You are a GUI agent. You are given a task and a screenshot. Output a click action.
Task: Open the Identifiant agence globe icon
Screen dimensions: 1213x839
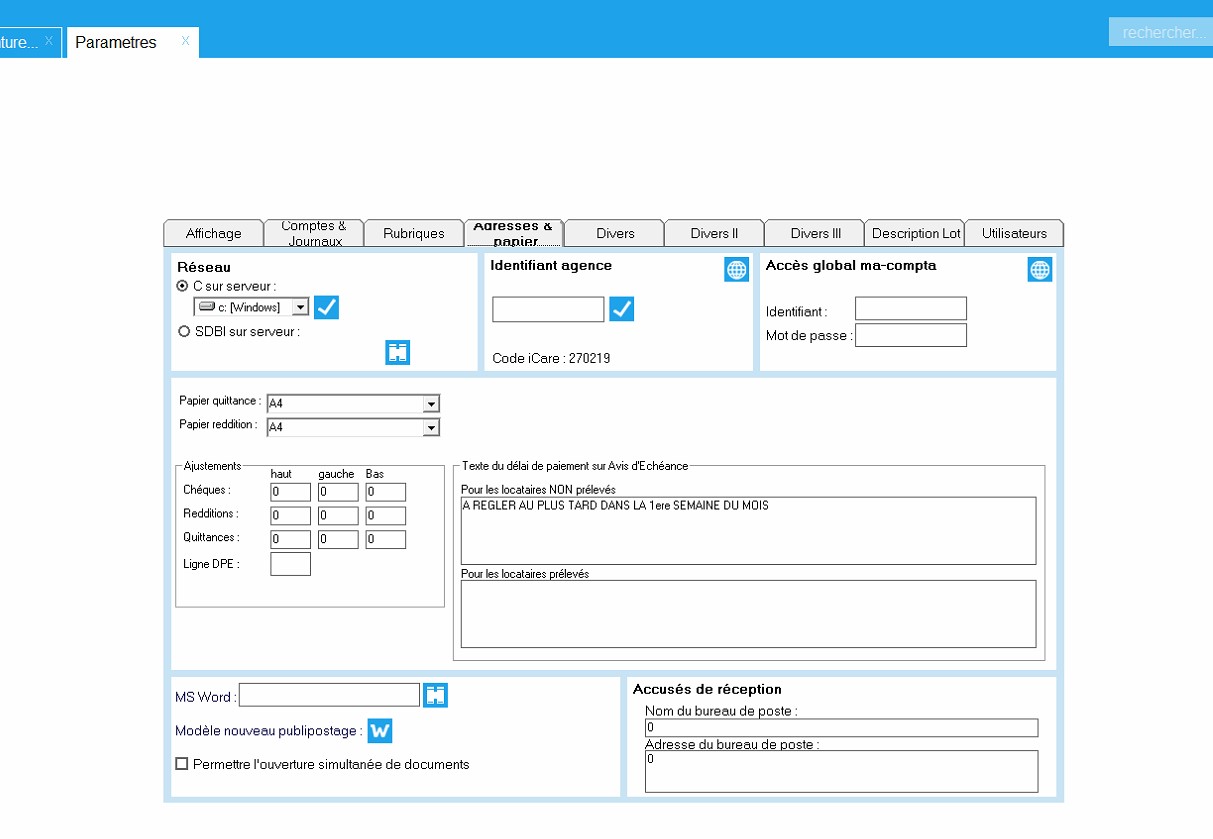point(736,269)
